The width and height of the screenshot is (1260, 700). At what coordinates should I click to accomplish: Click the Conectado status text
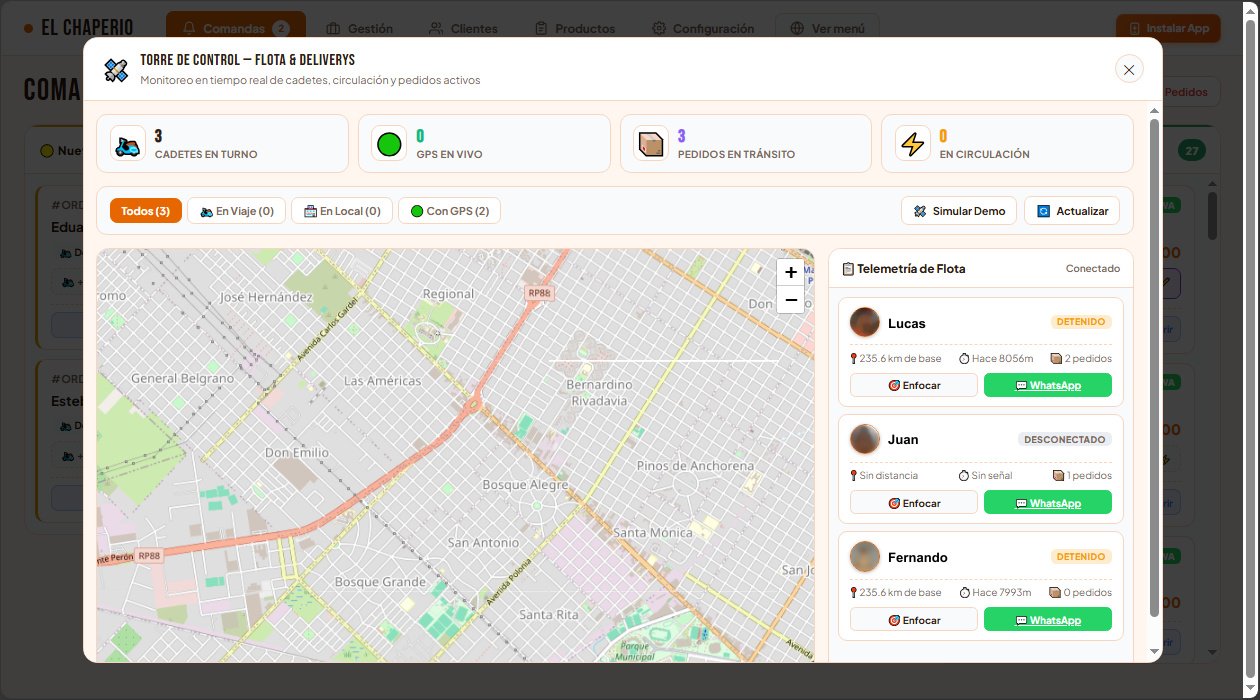(1093, 269)
